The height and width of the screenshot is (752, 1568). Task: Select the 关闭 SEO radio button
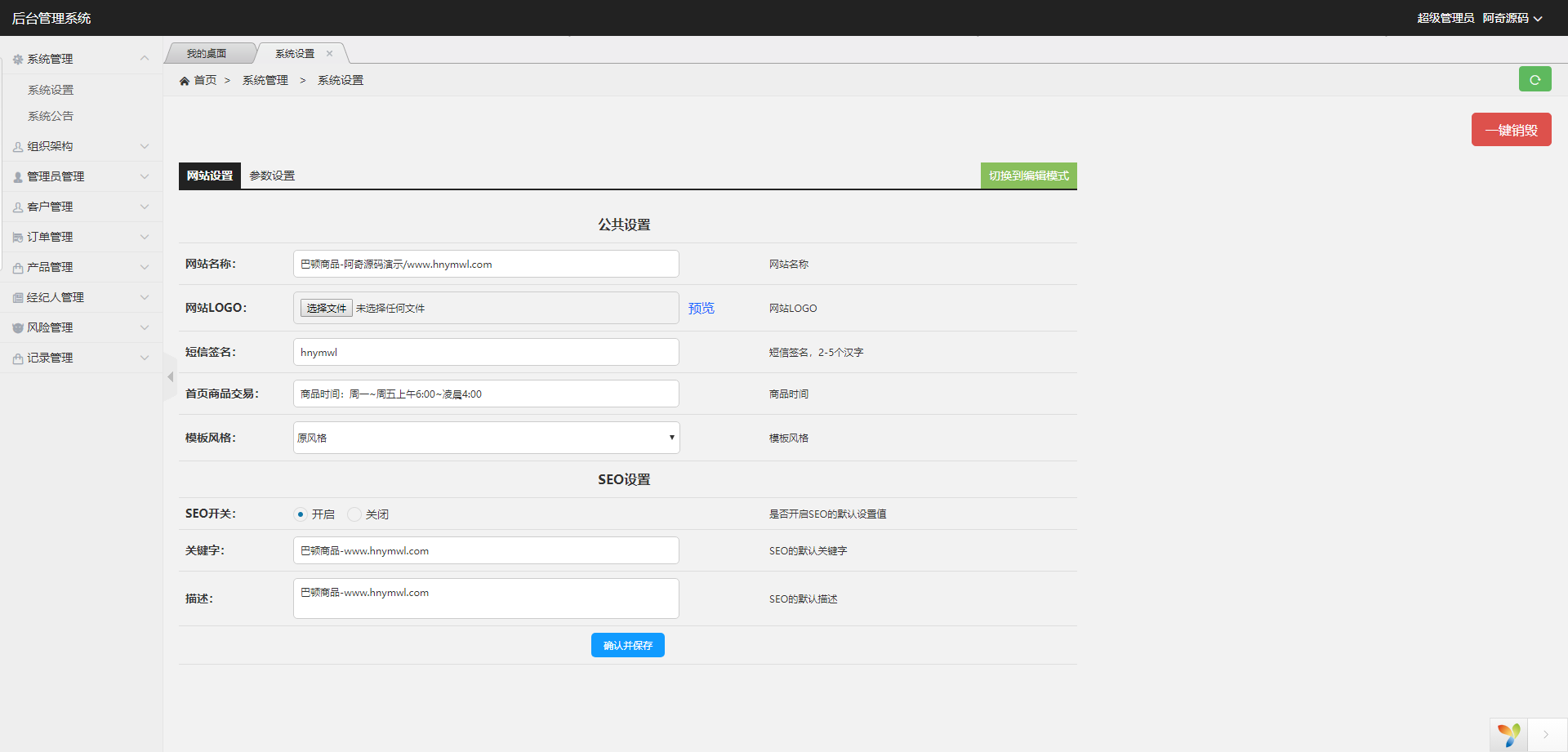pyautogui.click(x=354, y=514)
